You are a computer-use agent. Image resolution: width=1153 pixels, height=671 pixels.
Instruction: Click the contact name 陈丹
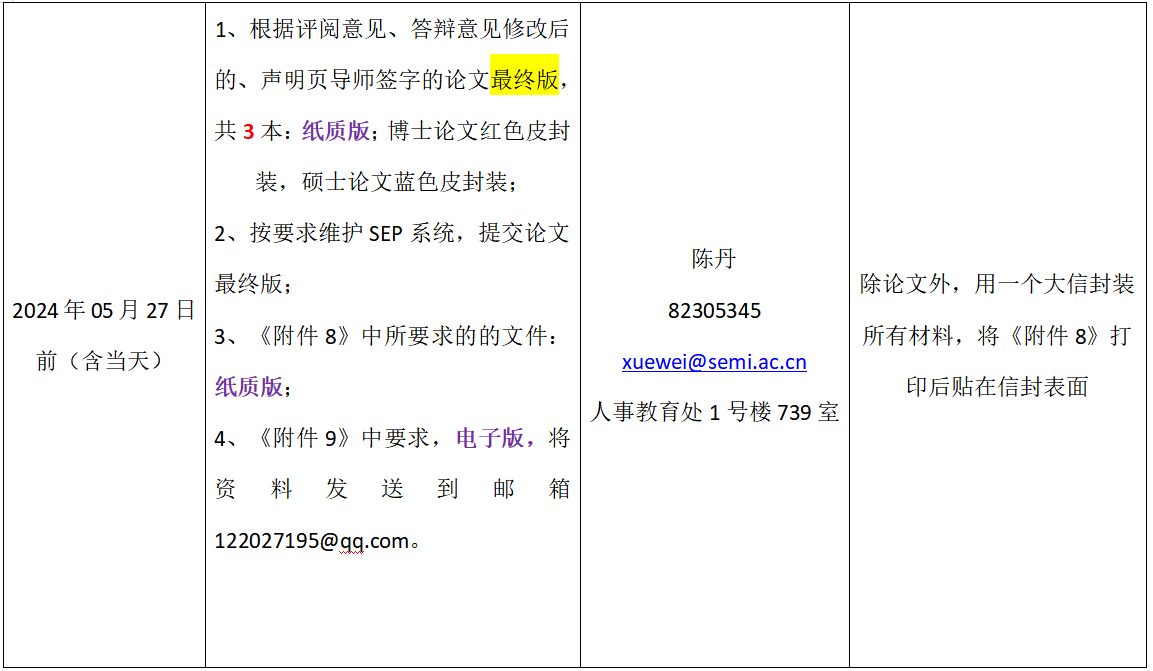[714, 259]
